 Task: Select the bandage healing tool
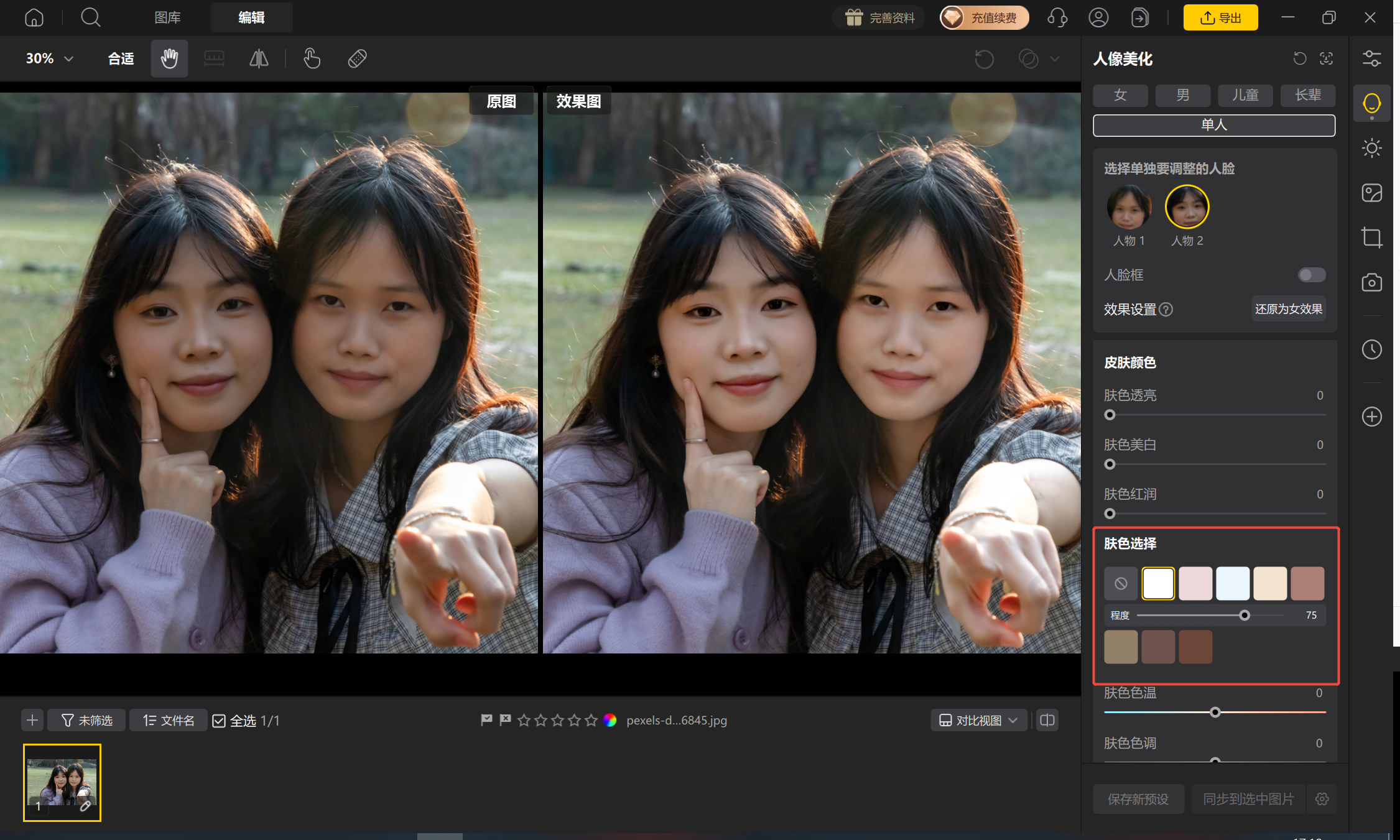coord(357,58)
